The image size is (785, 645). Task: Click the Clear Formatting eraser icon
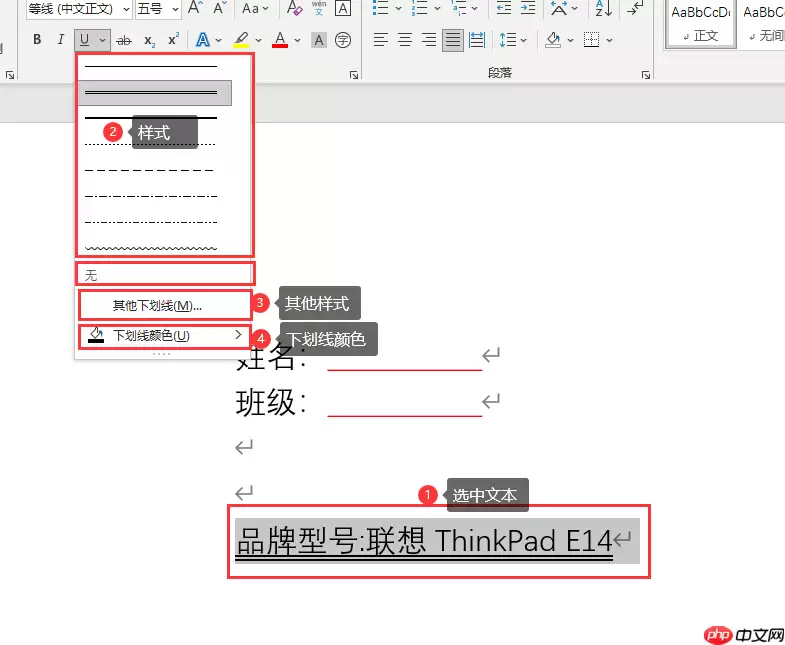click(294, 8)
